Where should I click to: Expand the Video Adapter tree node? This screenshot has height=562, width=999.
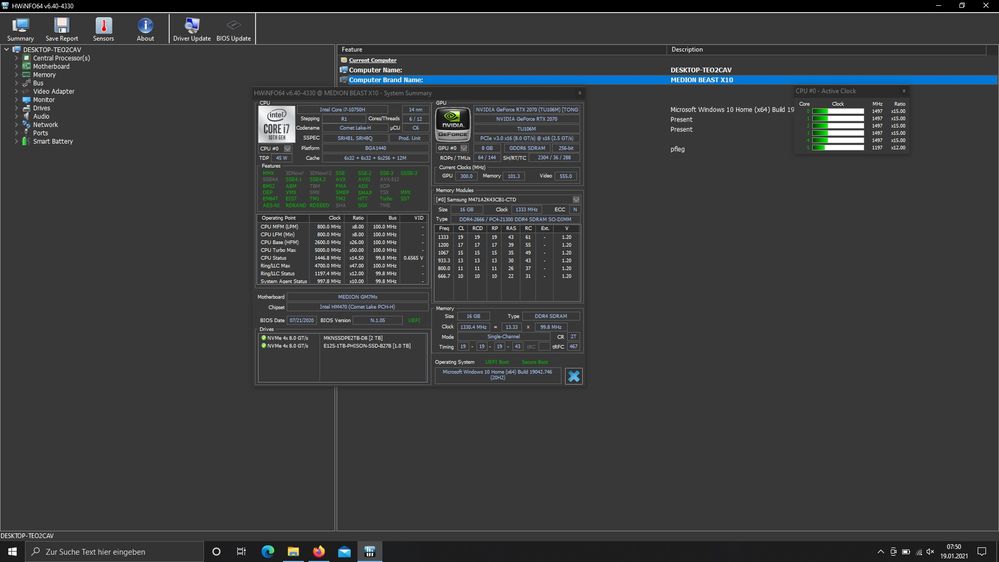(x=16, y=91)
